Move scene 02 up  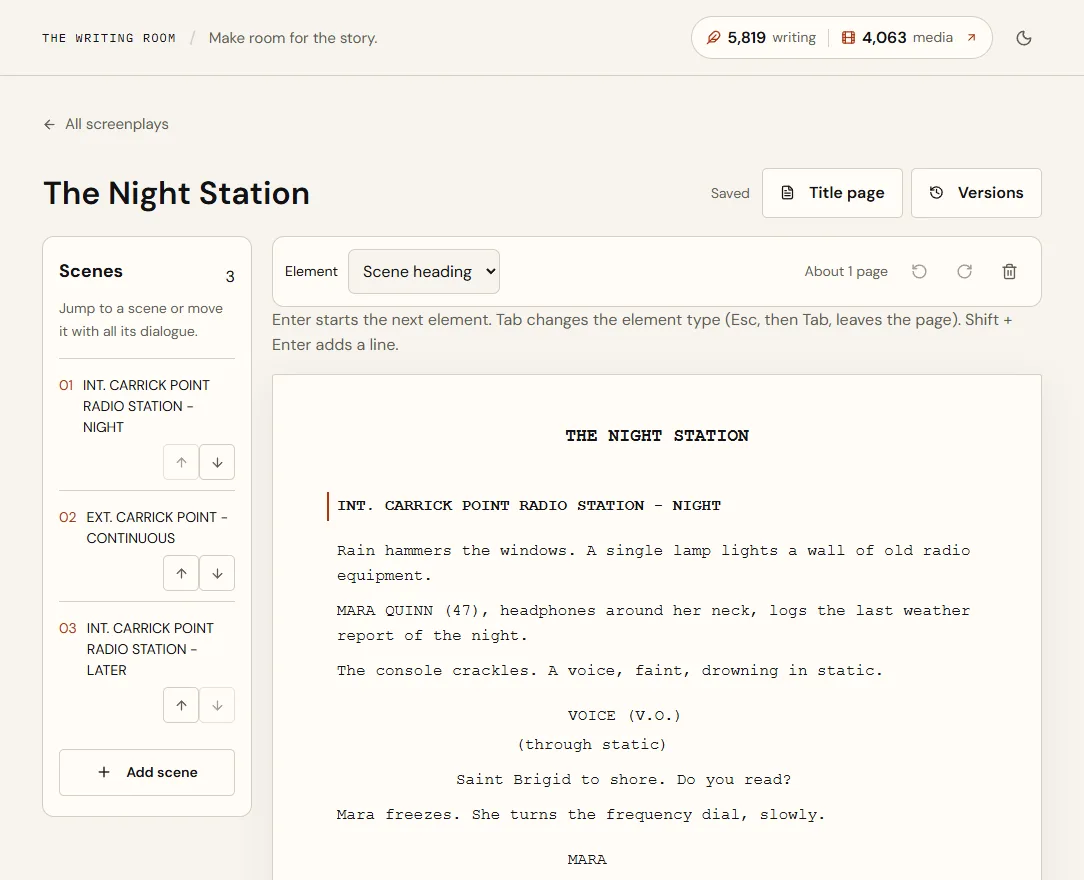(x=181, y=573)
